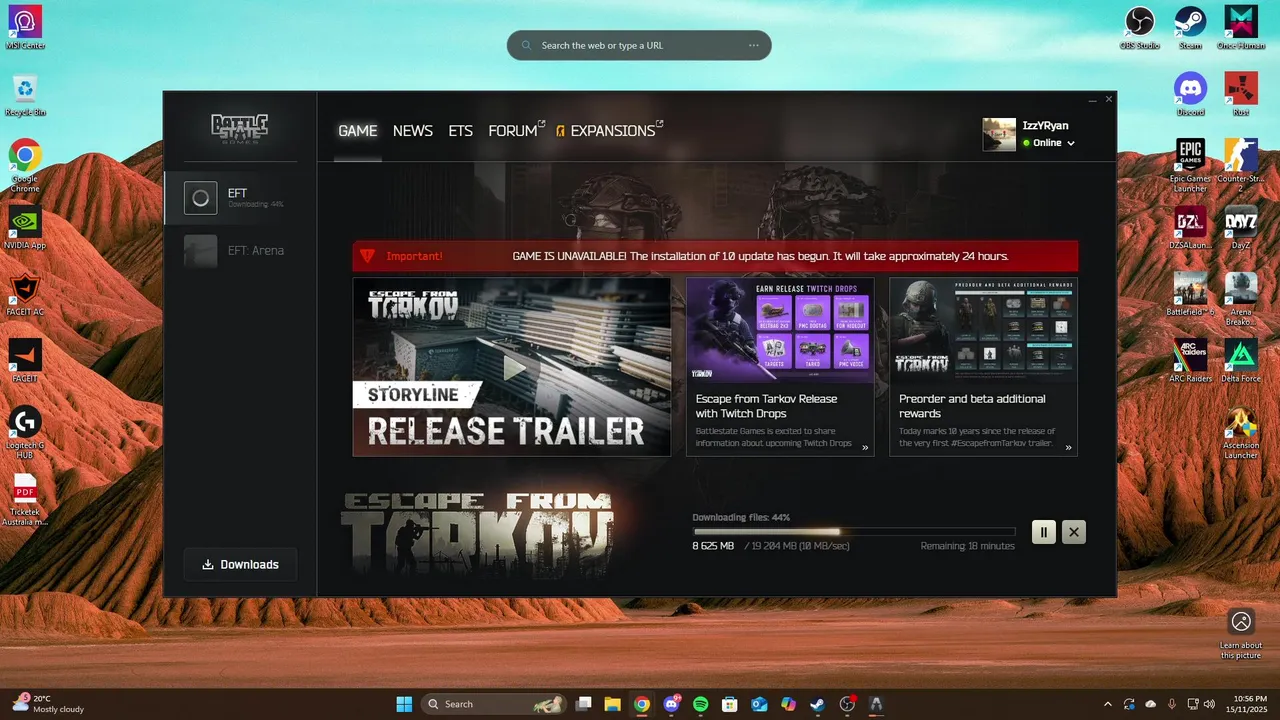
Task: Open Epic Games Launcher shortcut
Action: click(x=1190, y=166)
